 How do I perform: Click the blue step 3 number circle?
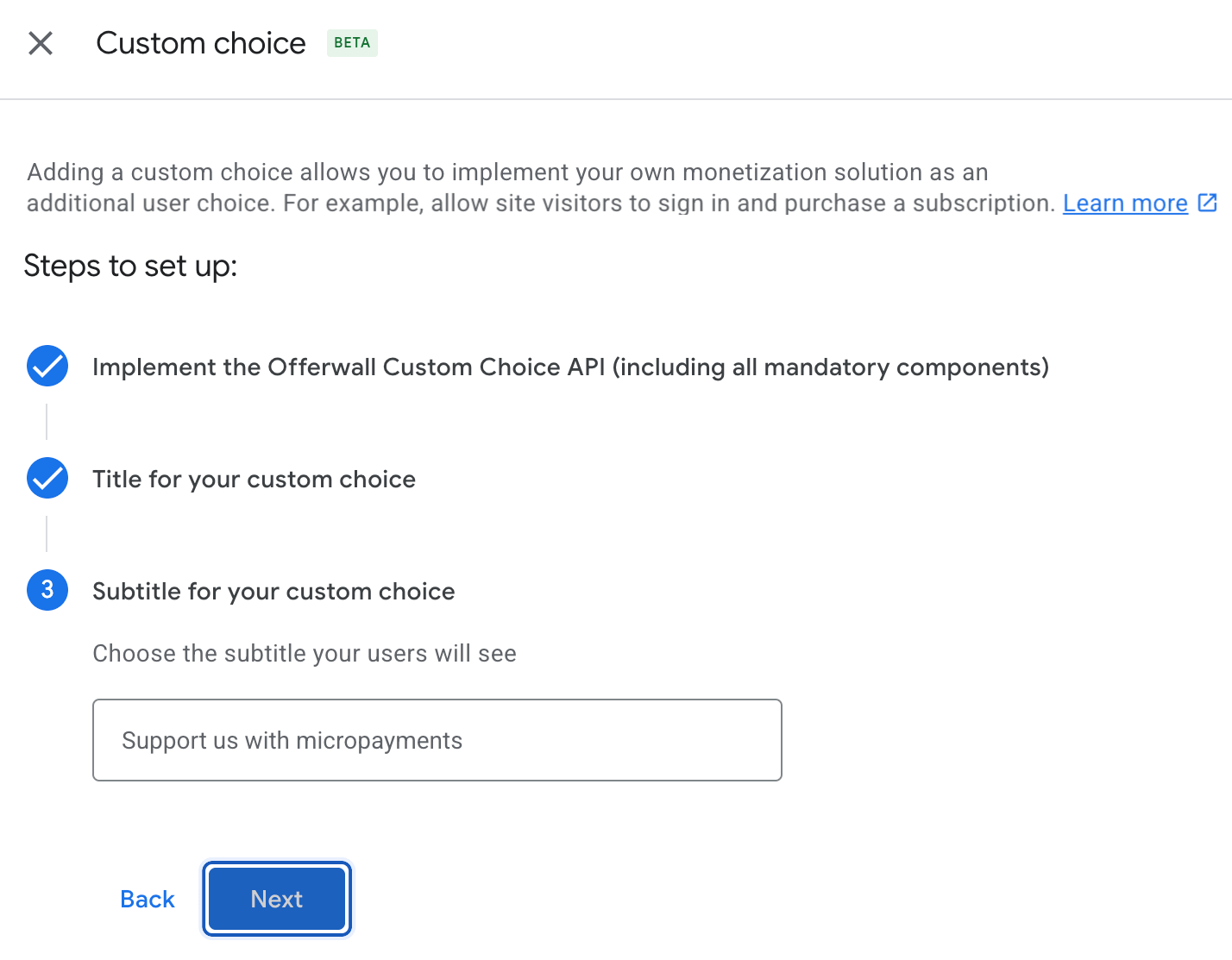(47, 590)
